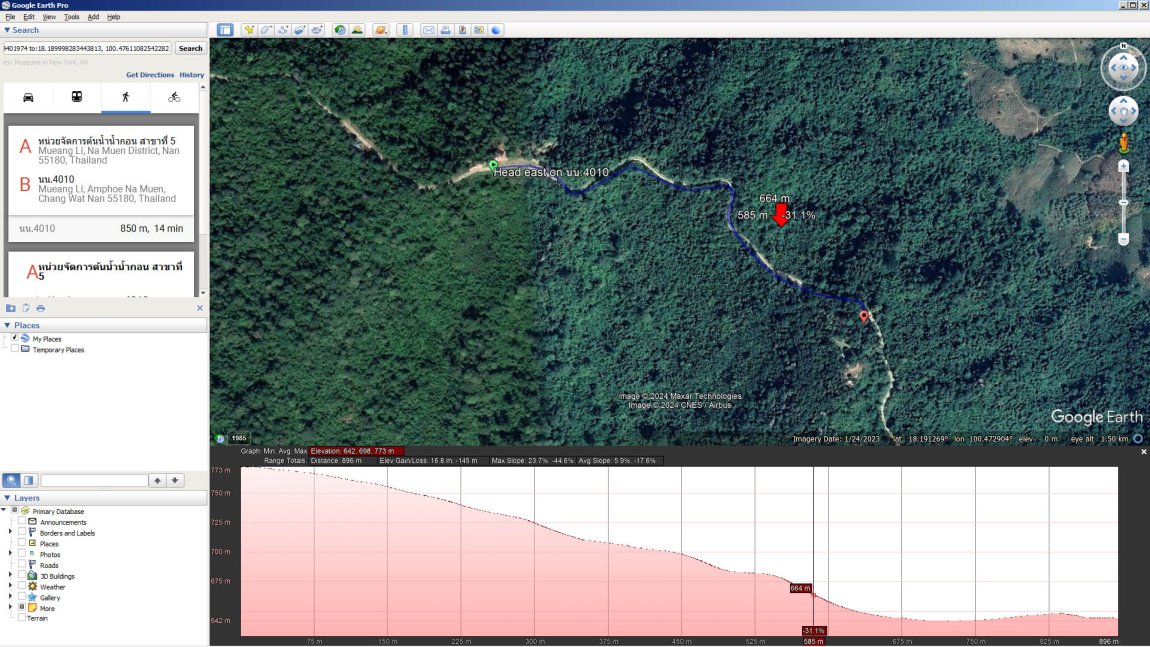Email the current view

[429, 30]
